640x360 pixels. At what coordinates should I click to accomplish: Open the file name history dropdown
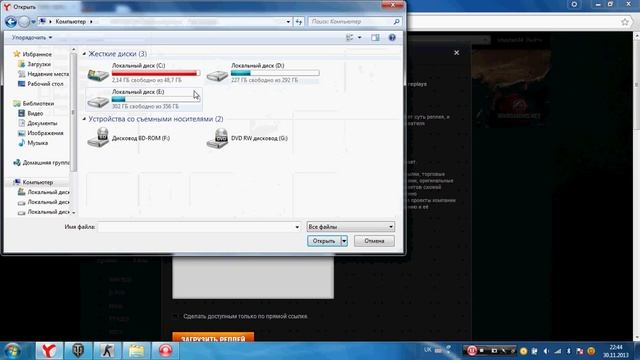pyautogui.click(x=297, y=227)
